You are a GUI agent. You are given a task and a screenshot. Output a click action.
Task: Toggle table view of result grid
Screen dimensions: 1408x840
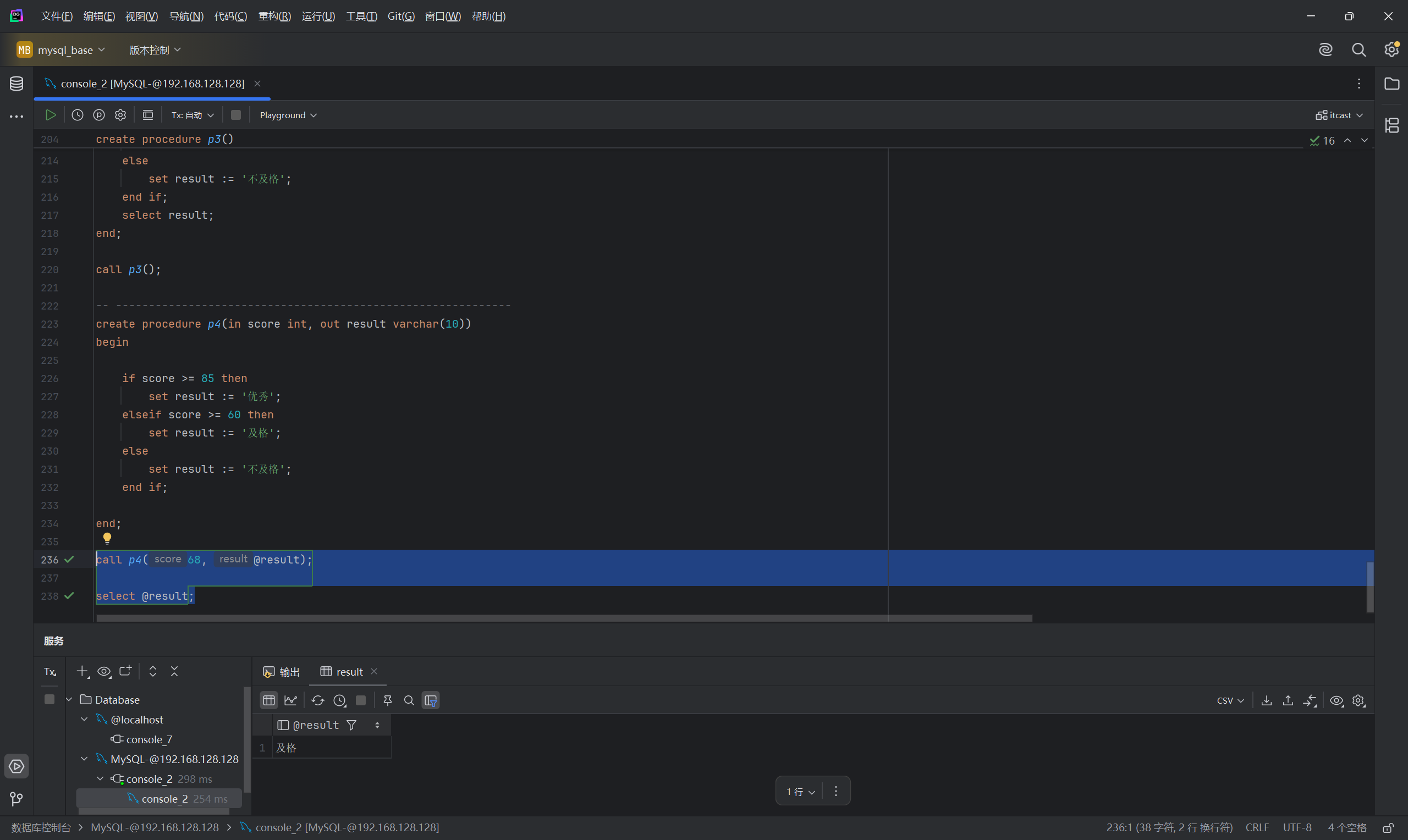point(269,701)
